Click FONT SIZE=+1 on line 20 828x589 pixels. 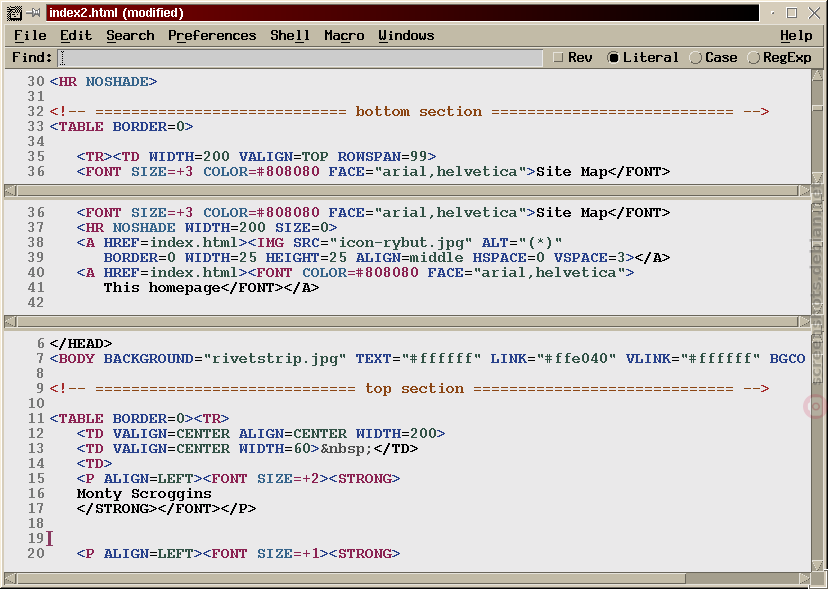266,554
